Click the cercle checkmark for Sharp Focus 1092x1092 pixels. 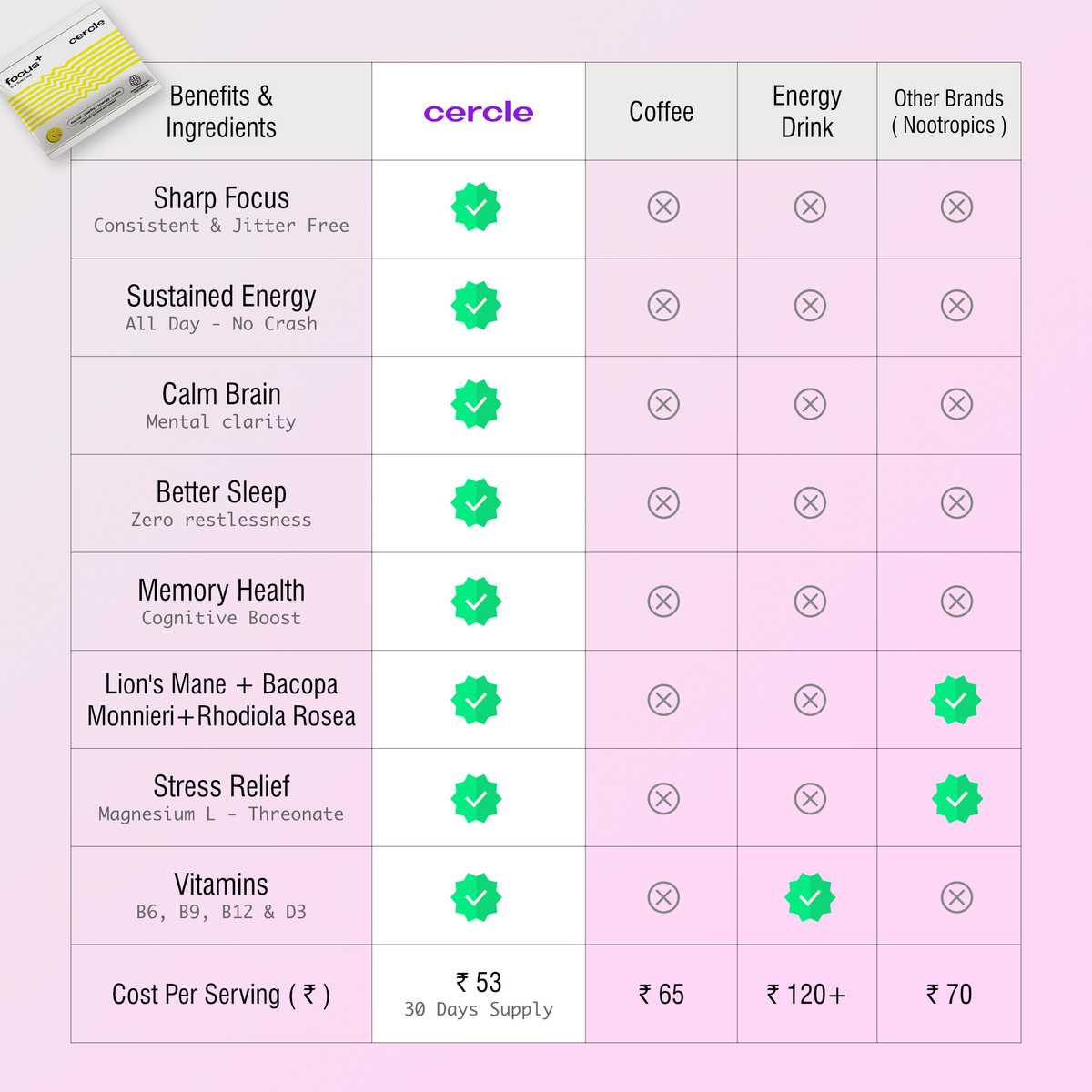pos(476,207)
